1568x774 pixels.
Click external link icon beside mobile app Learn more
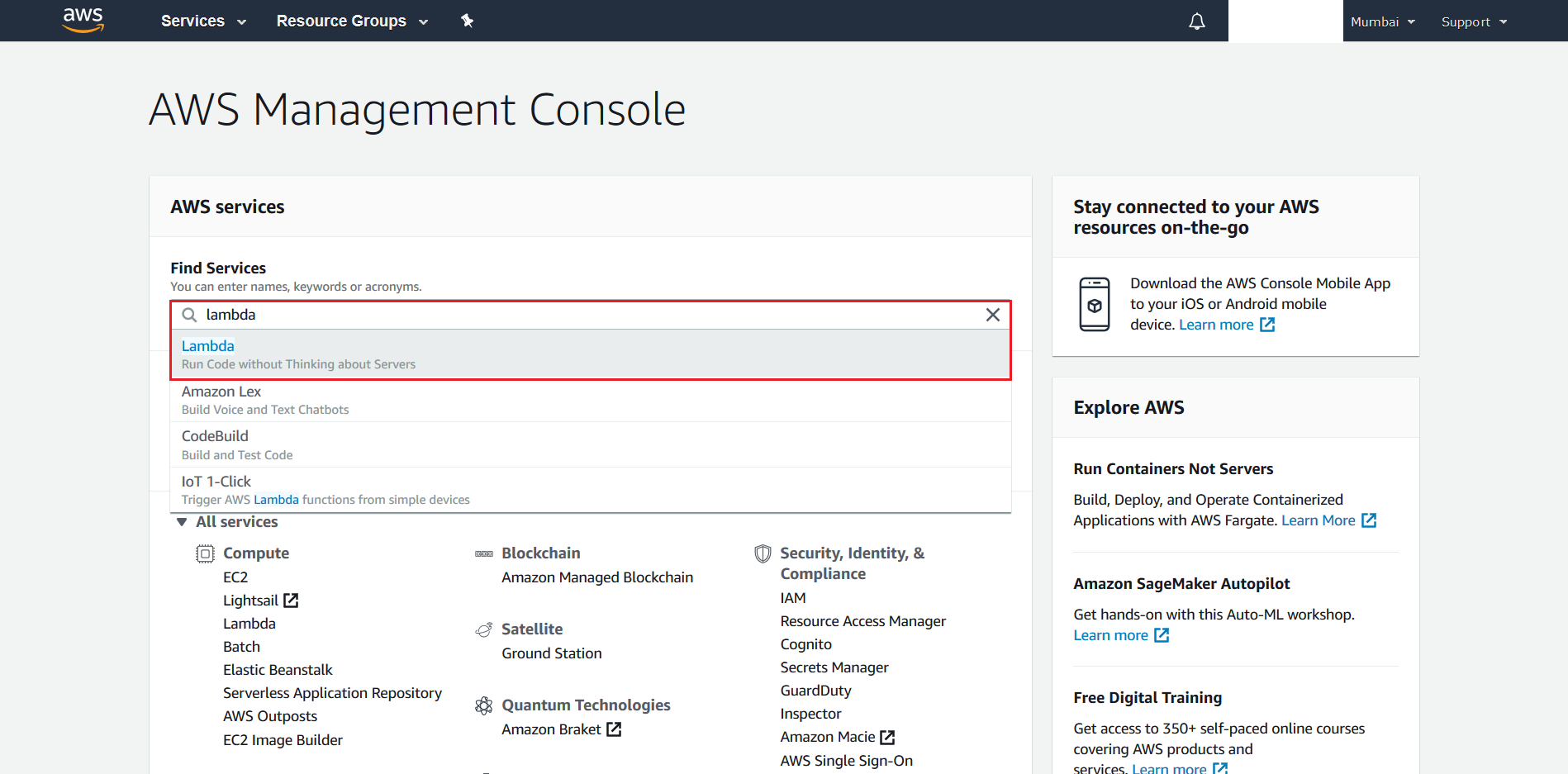click(x=1267, y=325)
